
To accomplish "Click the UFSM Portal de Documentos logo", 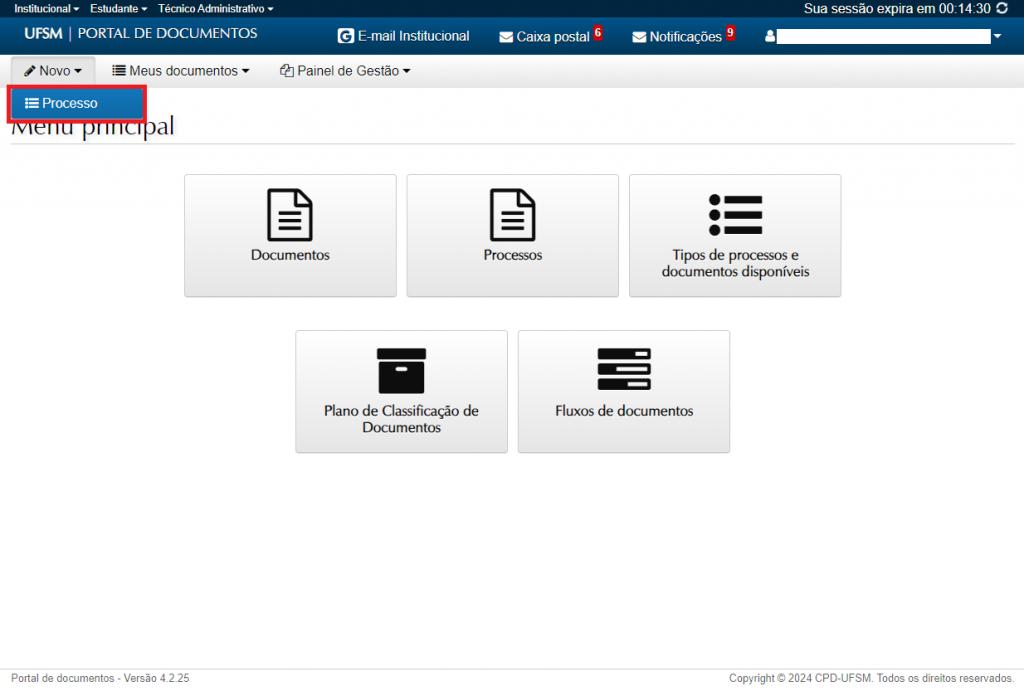I will coord(140,34).
